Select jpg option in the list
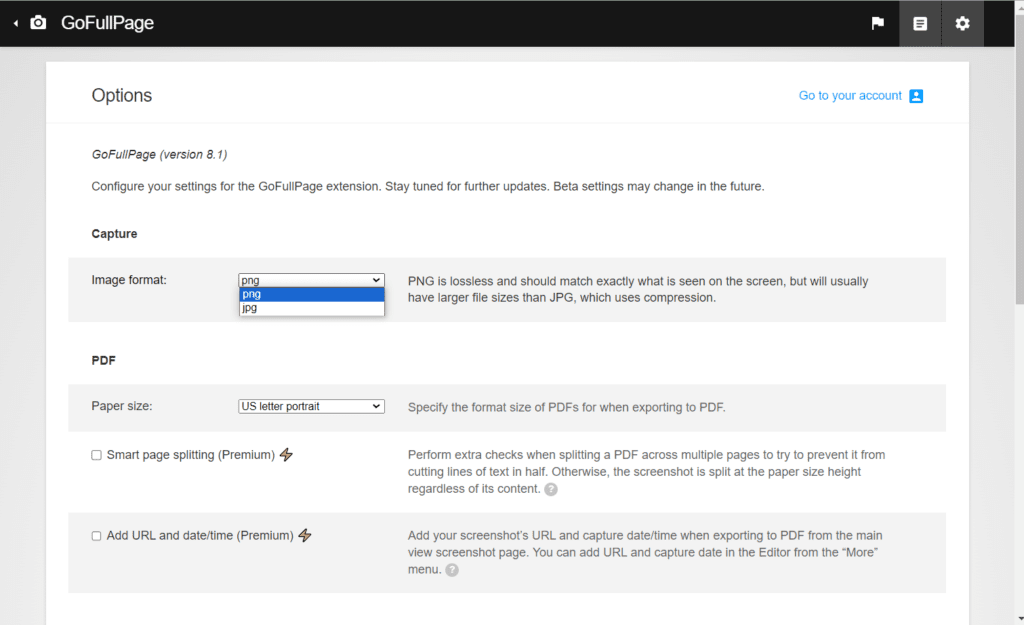Image resolution: width=1024 pixels, height=625 pixels. (312, 308)
